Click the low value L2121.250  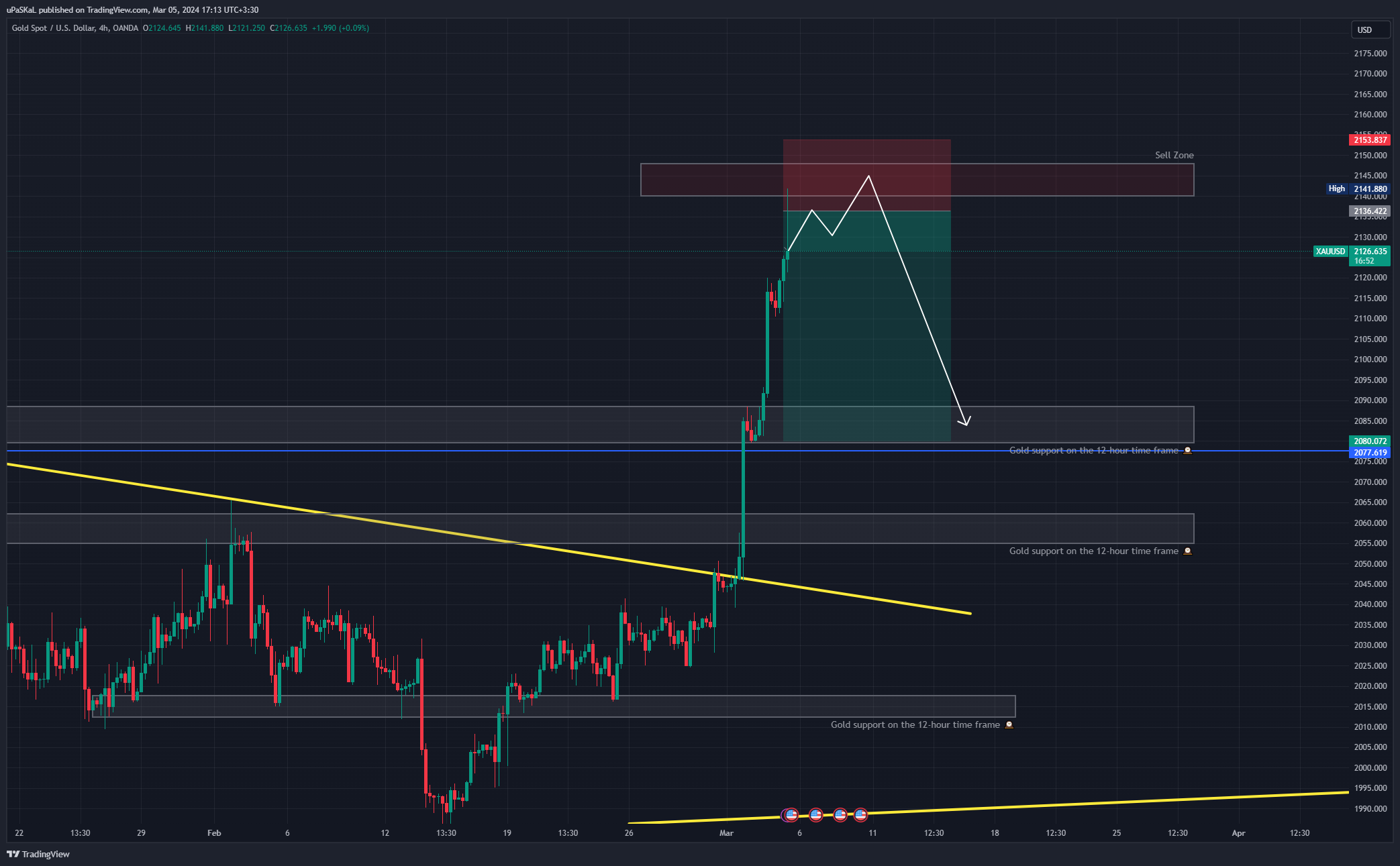click(247, 28)
